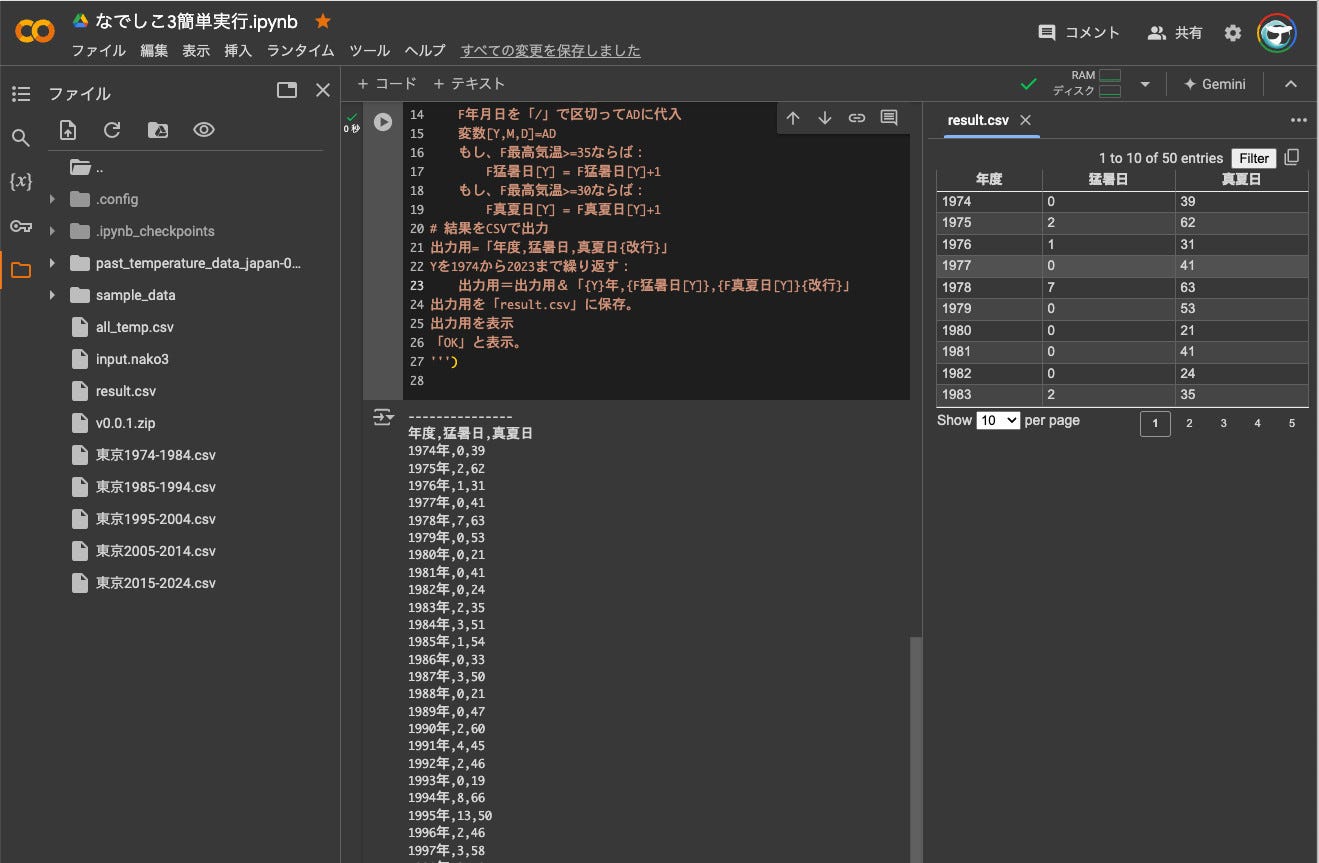
Task: Open RAM and disk resource indicator
Action: pyautogui.click(x=1086, y=84)
